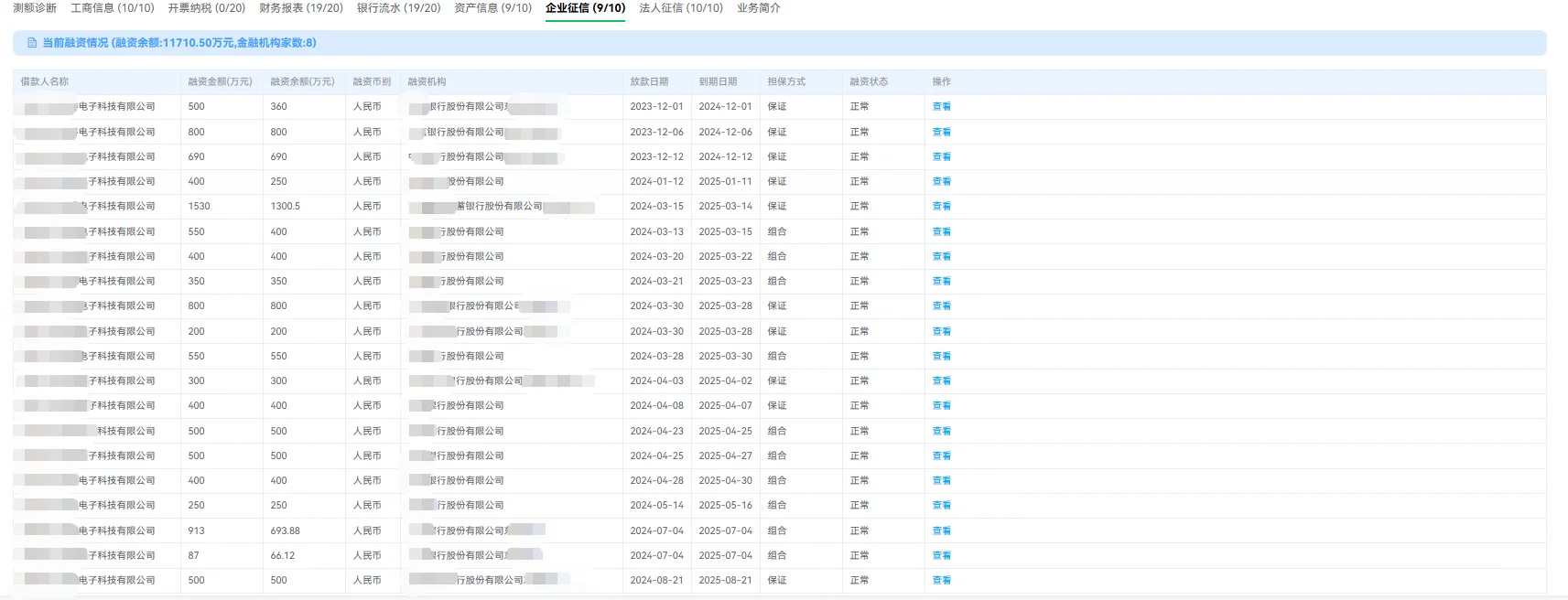View the loan issued 2024-03-28
The height and width of the screenshot is (600, 1568).
click(942, 356)
